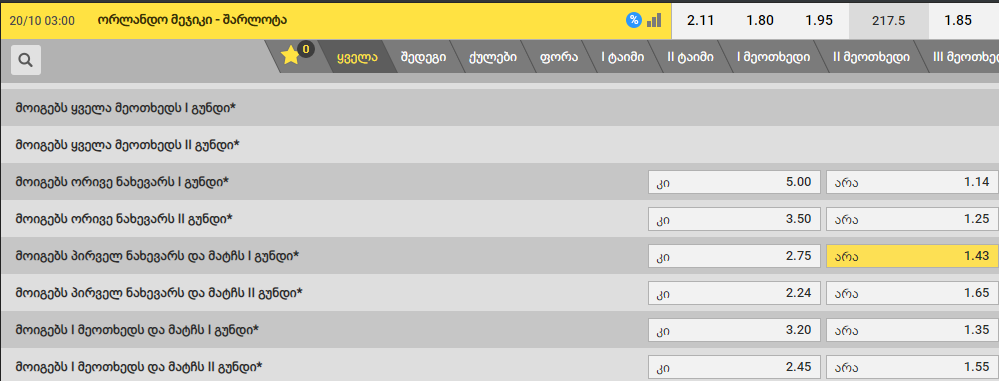Screen dimensions: 999x381
Task: Click the 217.5 total line
Action: [x=889, y=20]
